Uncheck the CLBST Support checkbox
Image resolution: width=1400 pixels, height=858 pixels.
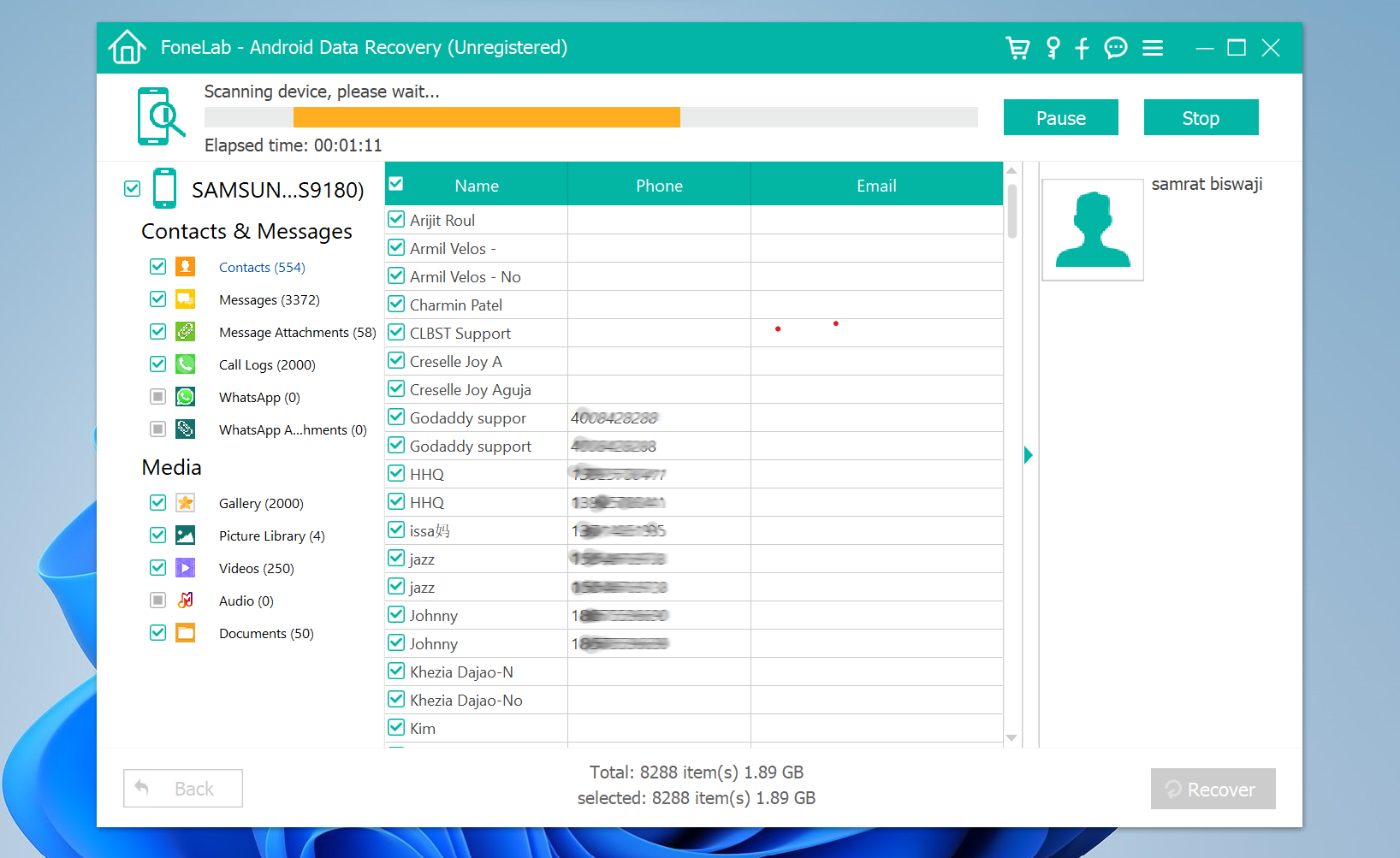tap(396, 332)
